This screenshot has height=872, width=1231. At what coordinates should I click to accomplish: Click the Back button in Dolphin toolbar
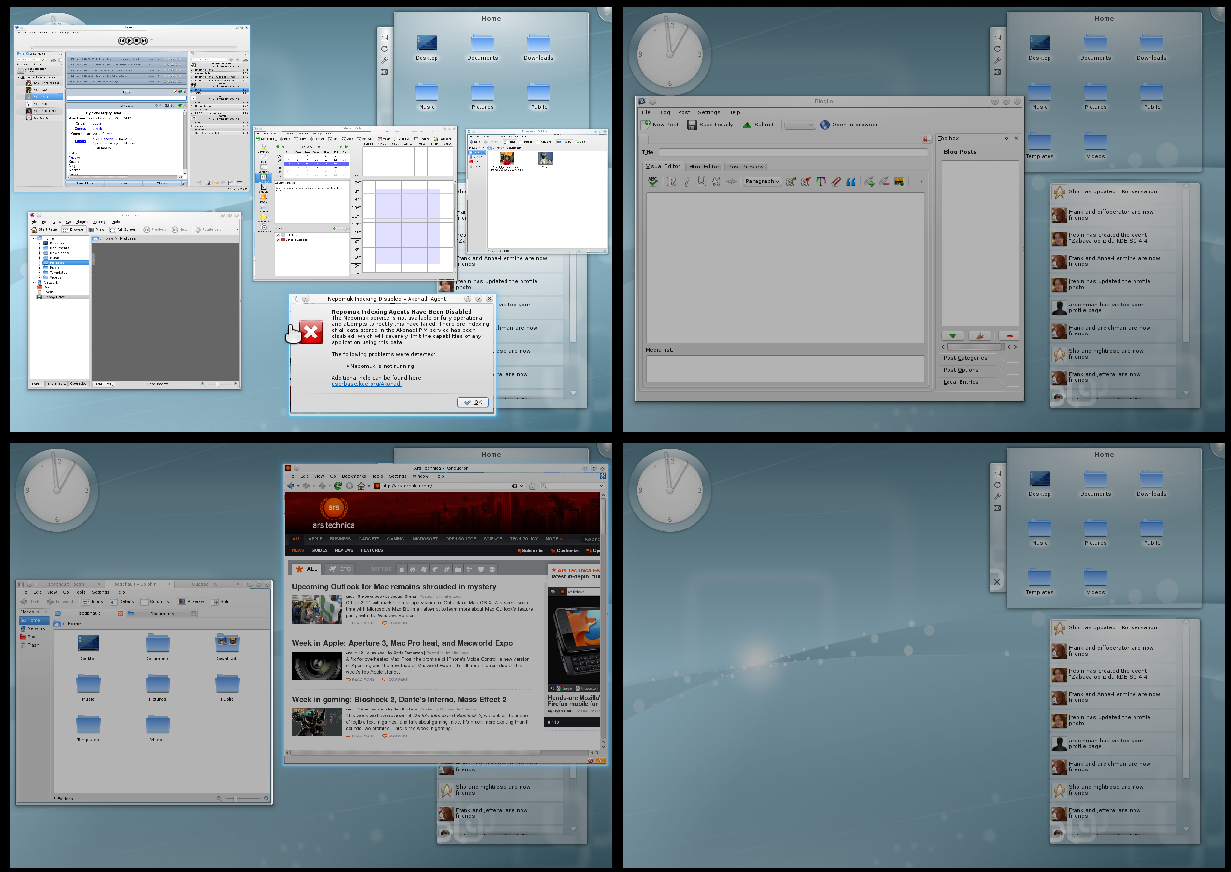(x=29, y=602)
